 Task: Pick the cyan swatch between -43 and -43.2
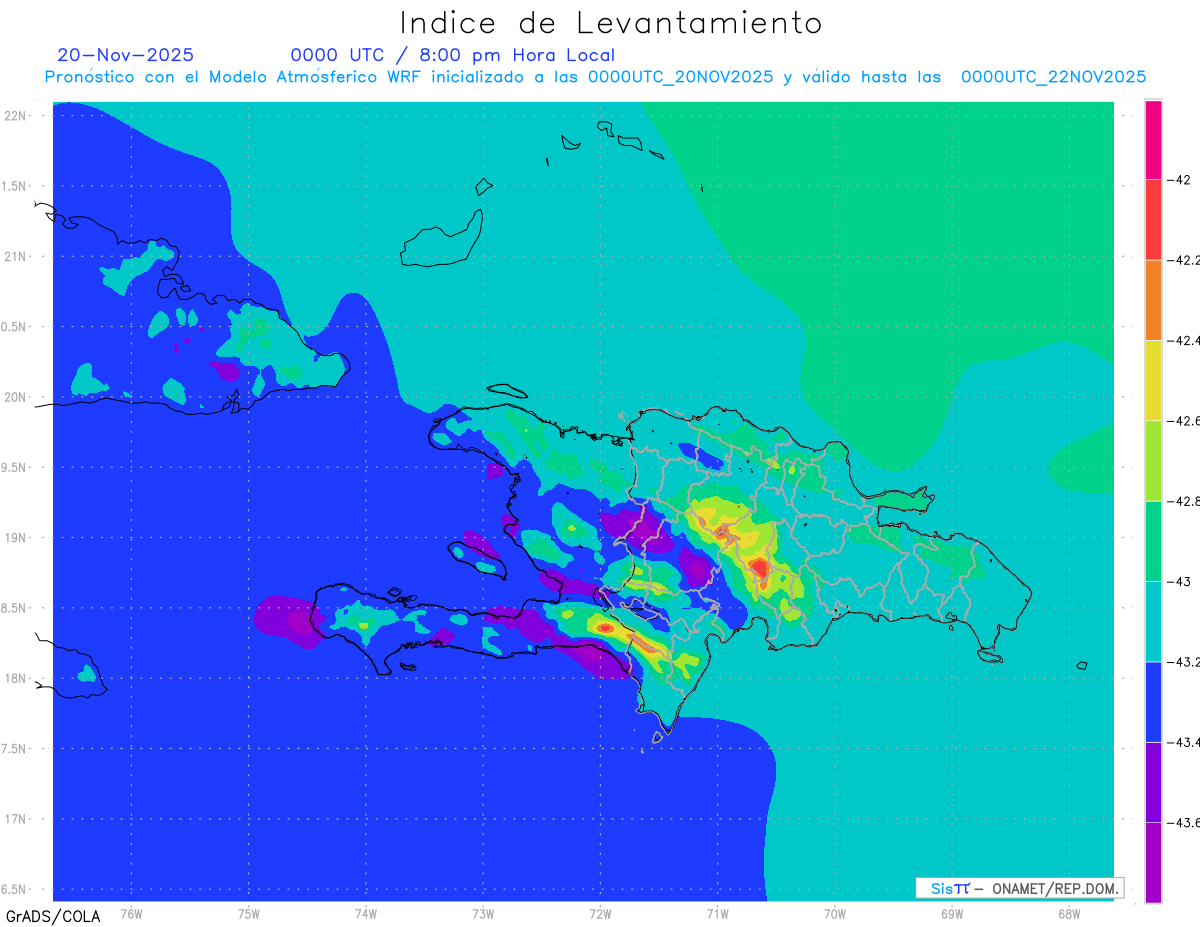click(x=1153, y=621)
